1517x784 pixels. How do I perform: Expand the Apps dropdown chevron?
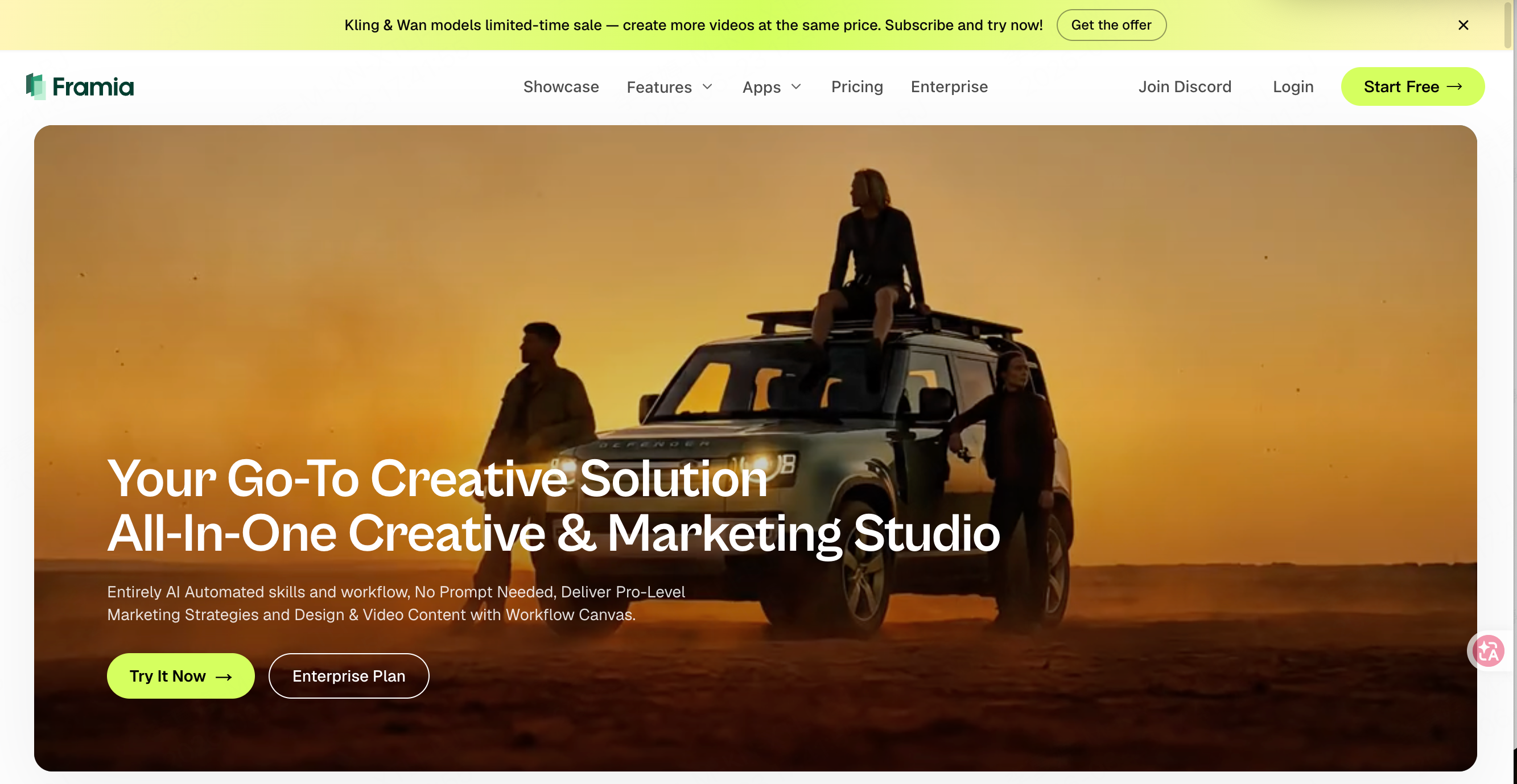[x=795, y=86]
